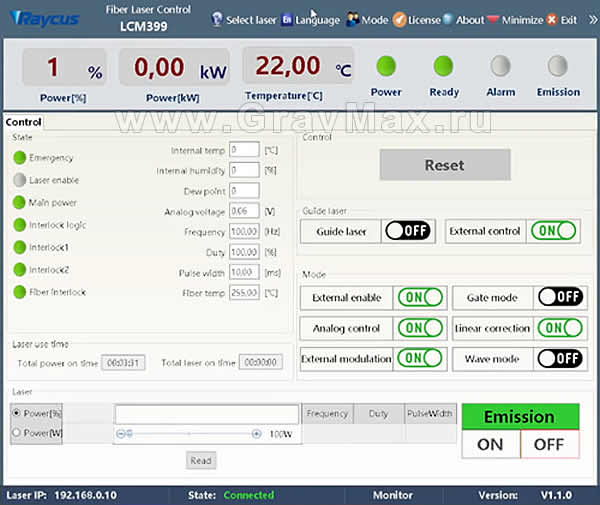Open the Mode menu
The height and width of the screenshot is (505, 600).
click(x=375, y=20)
